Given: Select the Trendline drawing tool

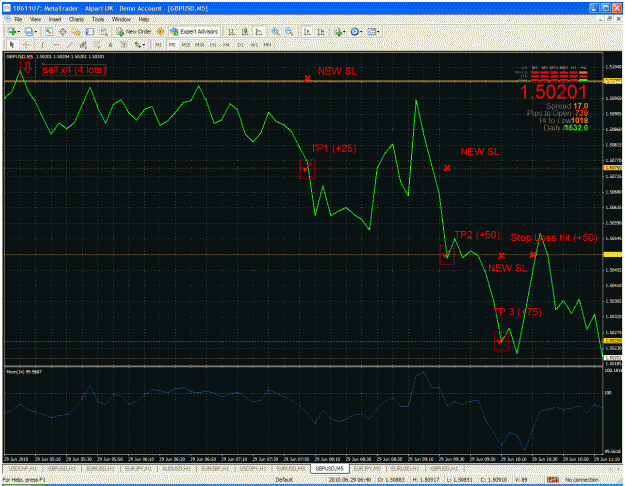Looking at the screenshot, I should coord(69,45).
